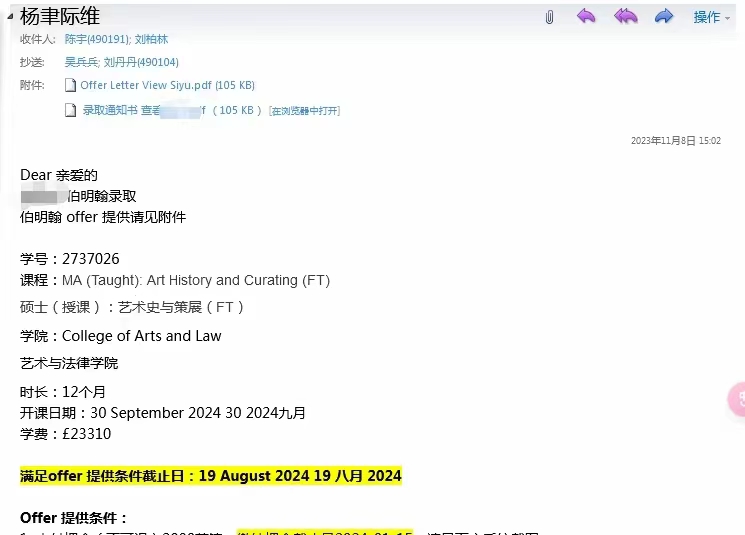The height and width of the screenshot is (535, 745).
Task: Click file icon beside Offer Letter View Siyu.pdf
Action: point(70,86)
